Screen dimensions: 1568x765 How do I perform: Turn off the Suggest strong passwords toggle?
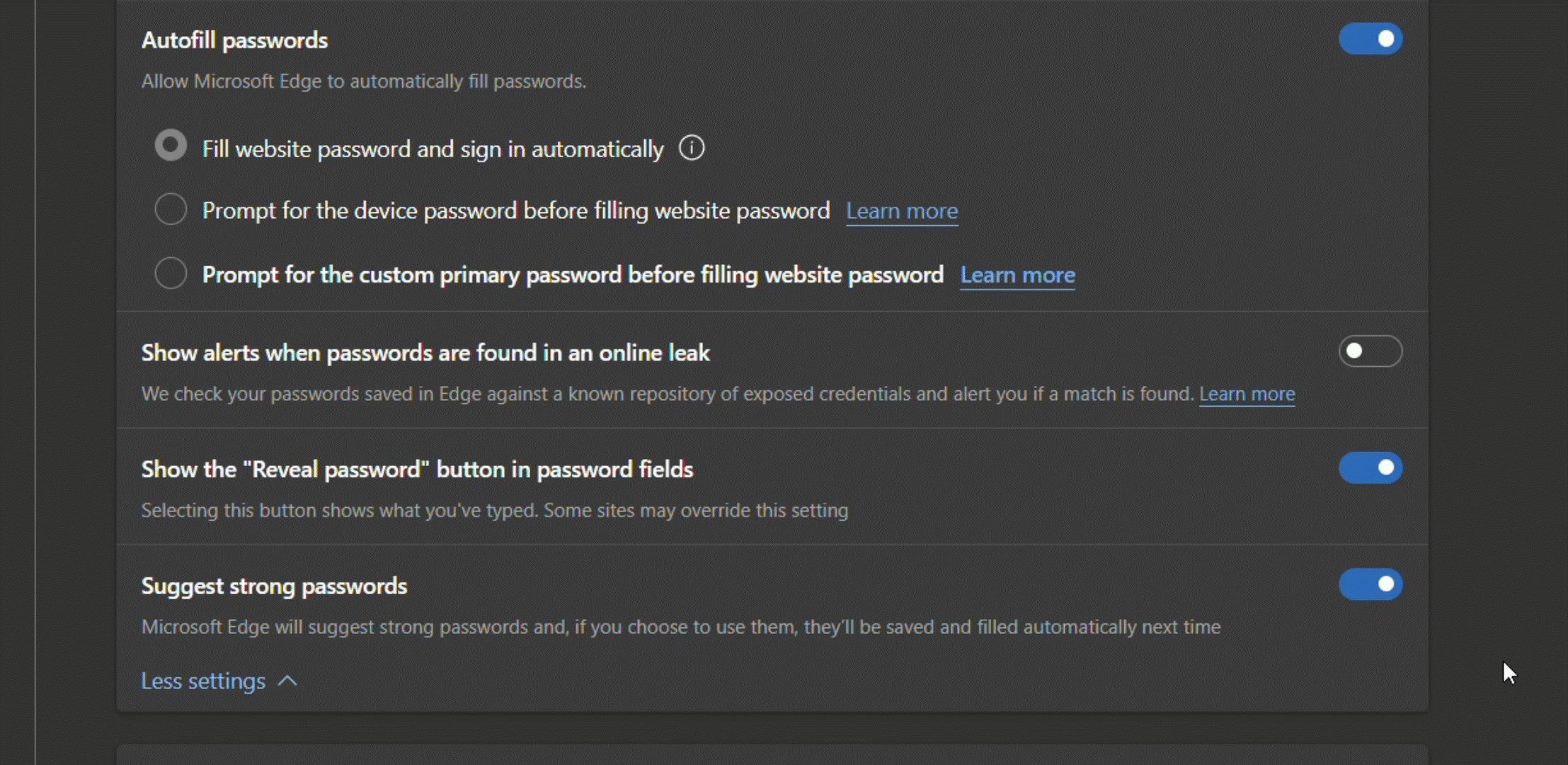coord(1370,584)
